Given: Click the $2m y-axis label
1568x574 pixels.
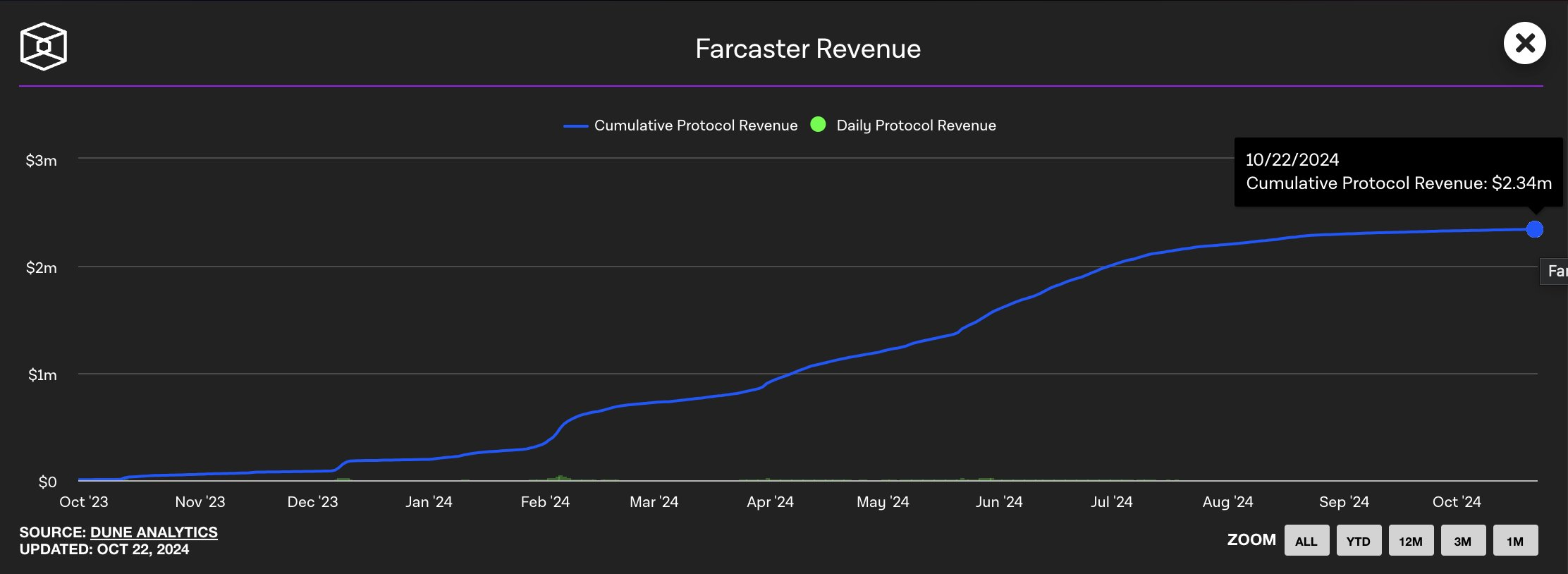Looking at the screenshot, I should coord(41,268).
